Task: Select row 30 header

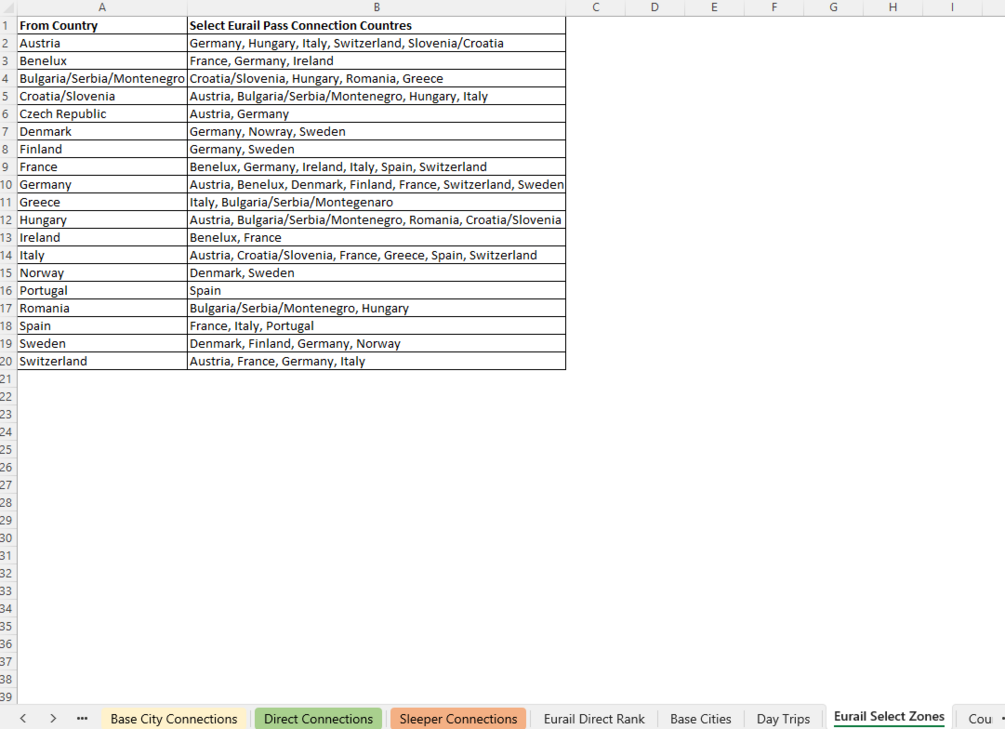Action: 8,538
